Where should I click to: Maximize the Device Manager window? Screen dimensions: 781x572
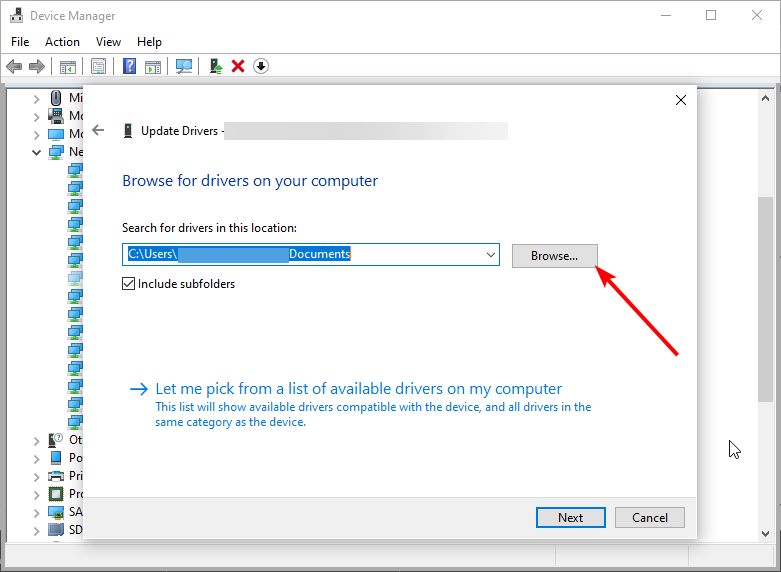coord(711,15)
